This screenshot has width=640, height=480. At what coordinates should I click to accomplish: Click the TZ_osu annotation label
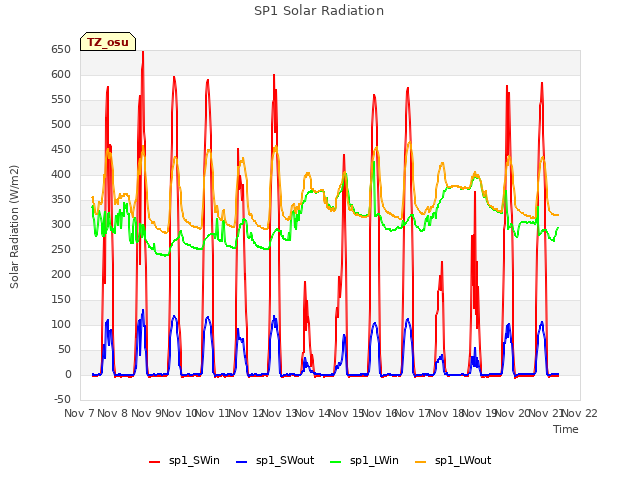tap(108, 42)
